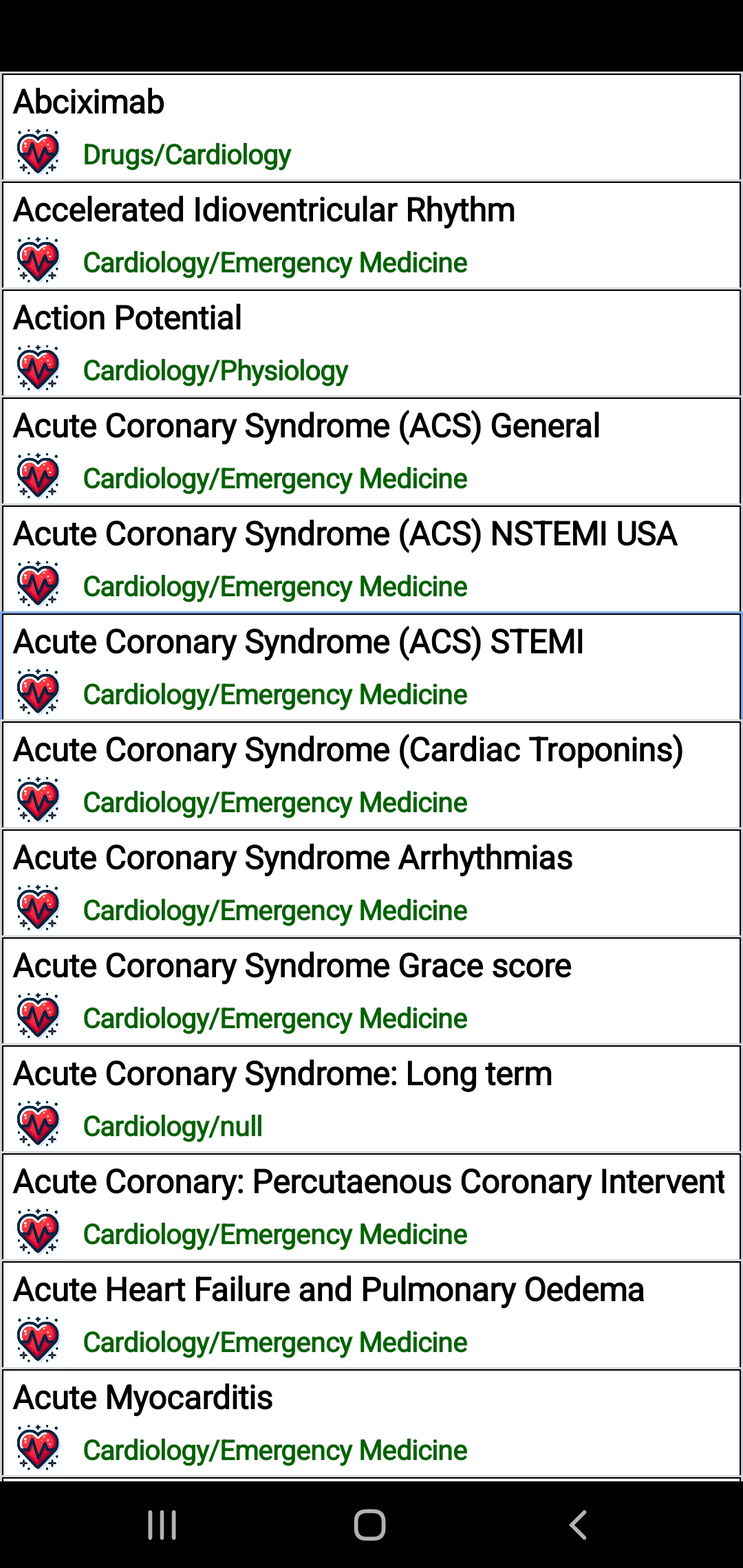Tap the Drugs/Cardiology category label
This screenshot has width=743, height=1568.
(x=187, y=155)
